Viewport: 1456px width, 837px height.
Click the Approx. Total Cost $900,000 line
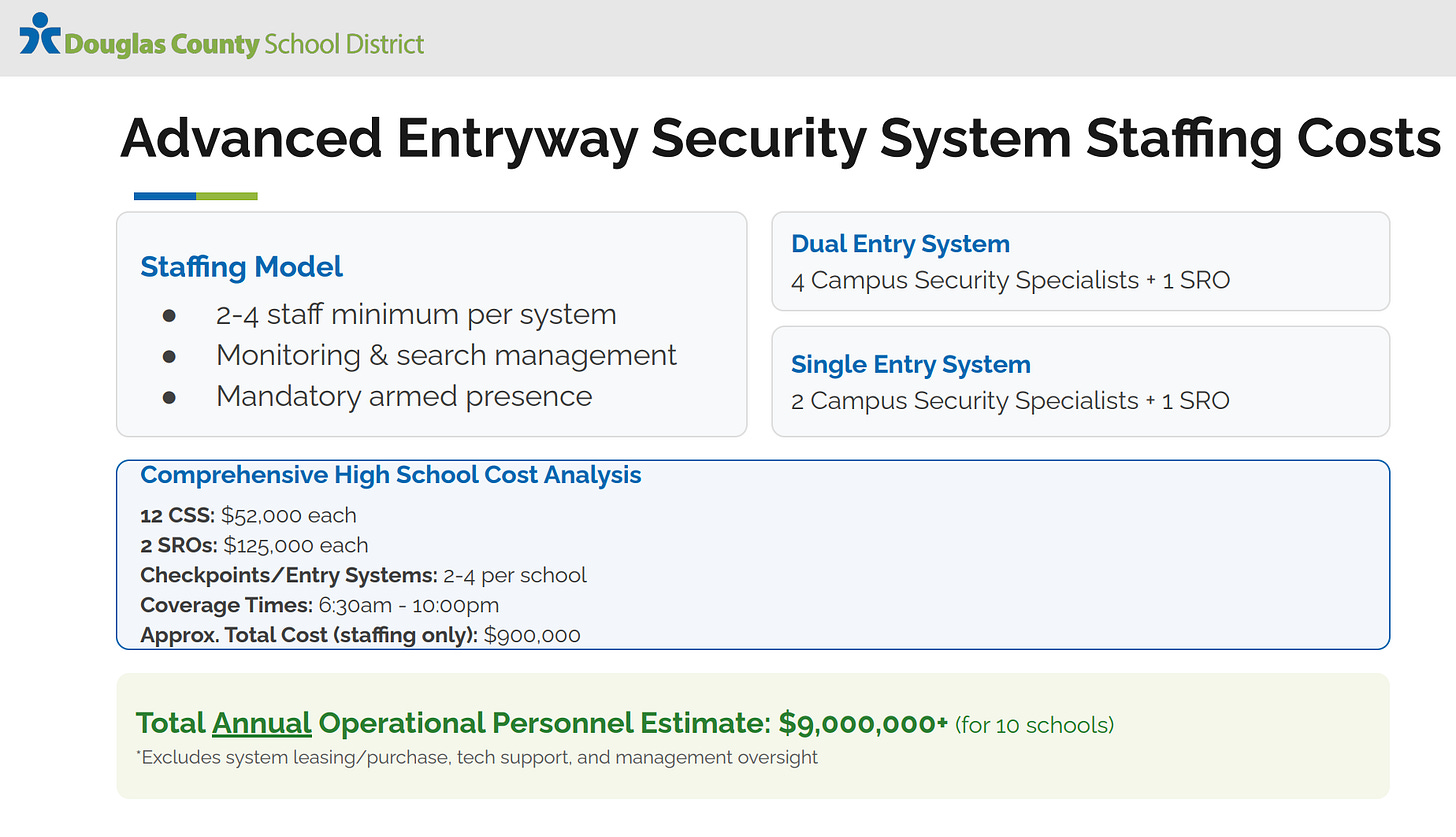point(360,635)
